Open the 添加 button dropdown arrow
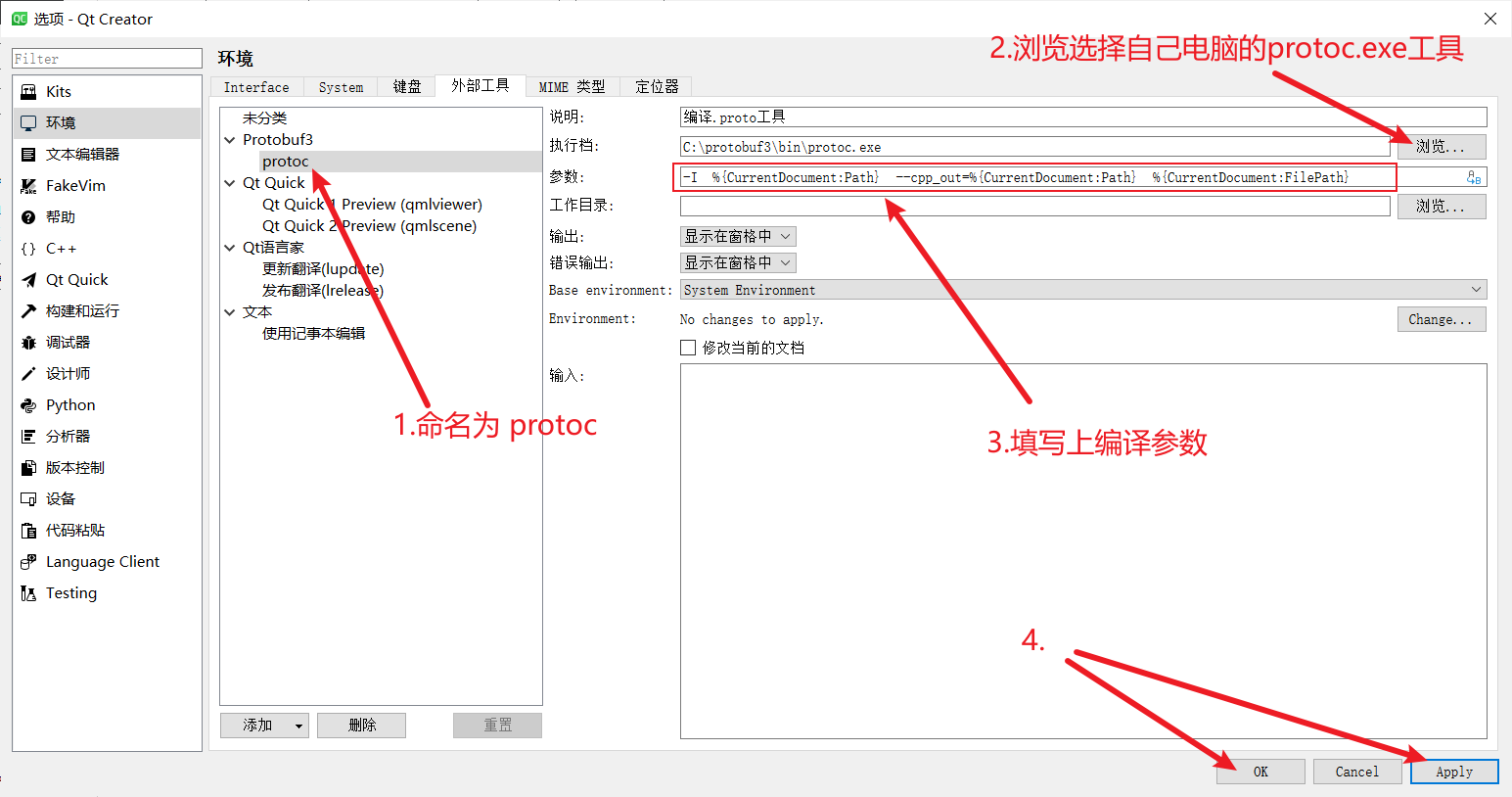 coord(298,726)
